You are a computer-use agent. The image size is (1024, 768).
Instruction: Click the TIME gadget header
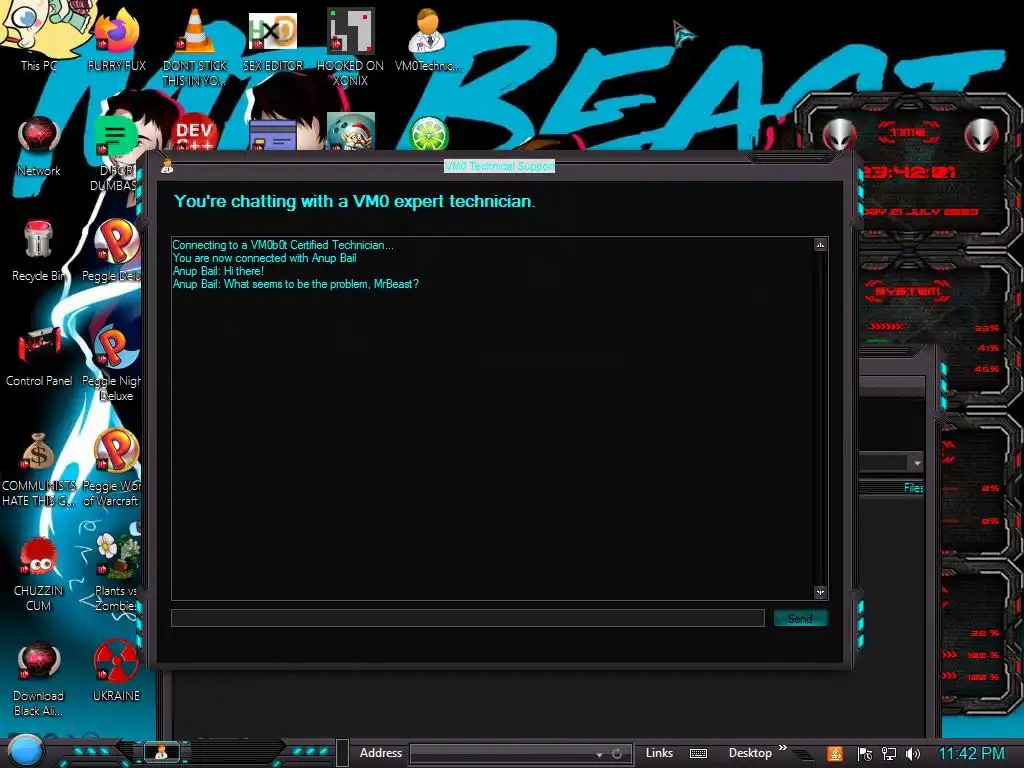click(x=908, y=132)
